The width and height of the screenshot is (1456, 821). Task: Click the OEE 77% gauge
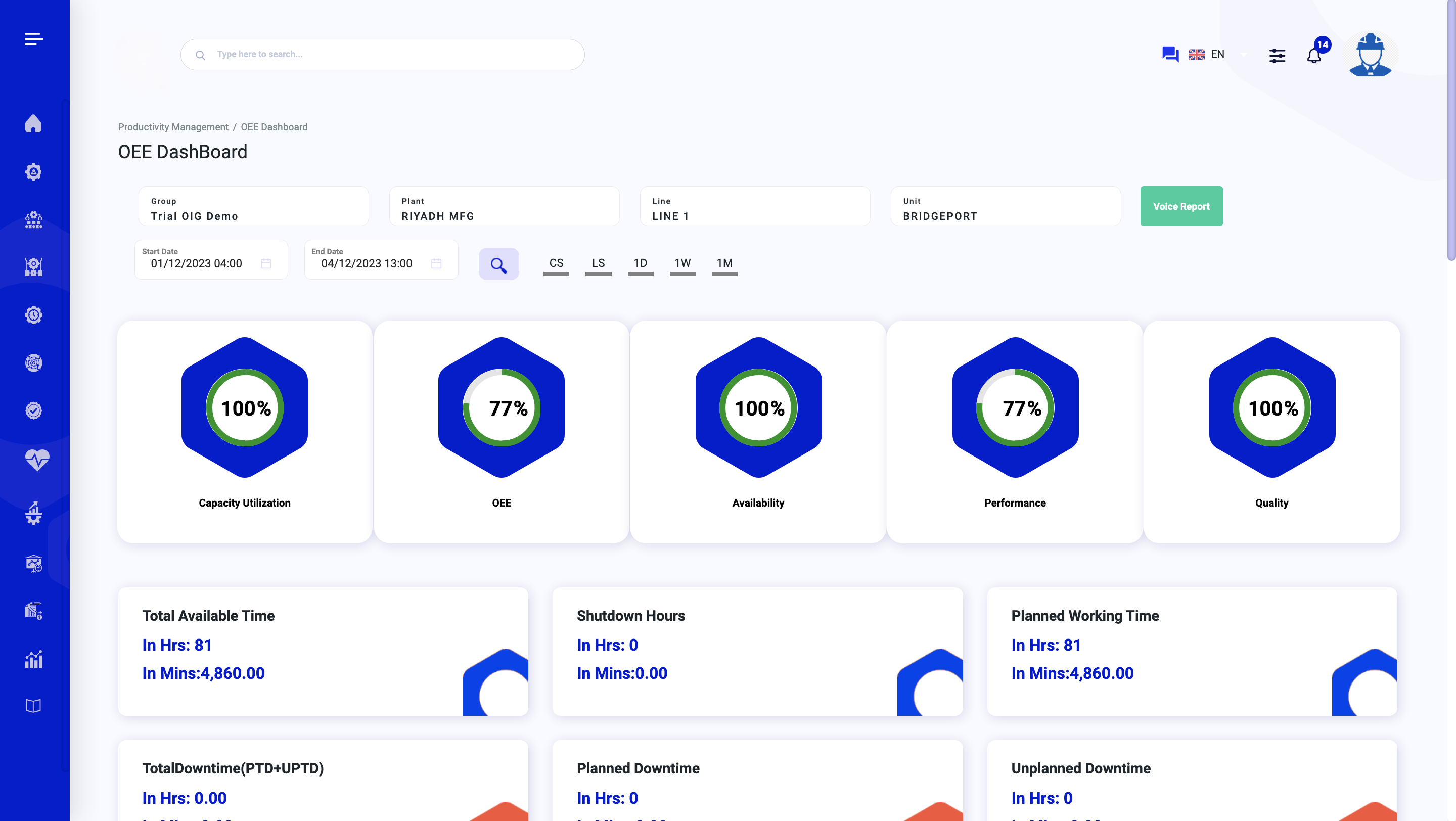(x=502, y=407)
